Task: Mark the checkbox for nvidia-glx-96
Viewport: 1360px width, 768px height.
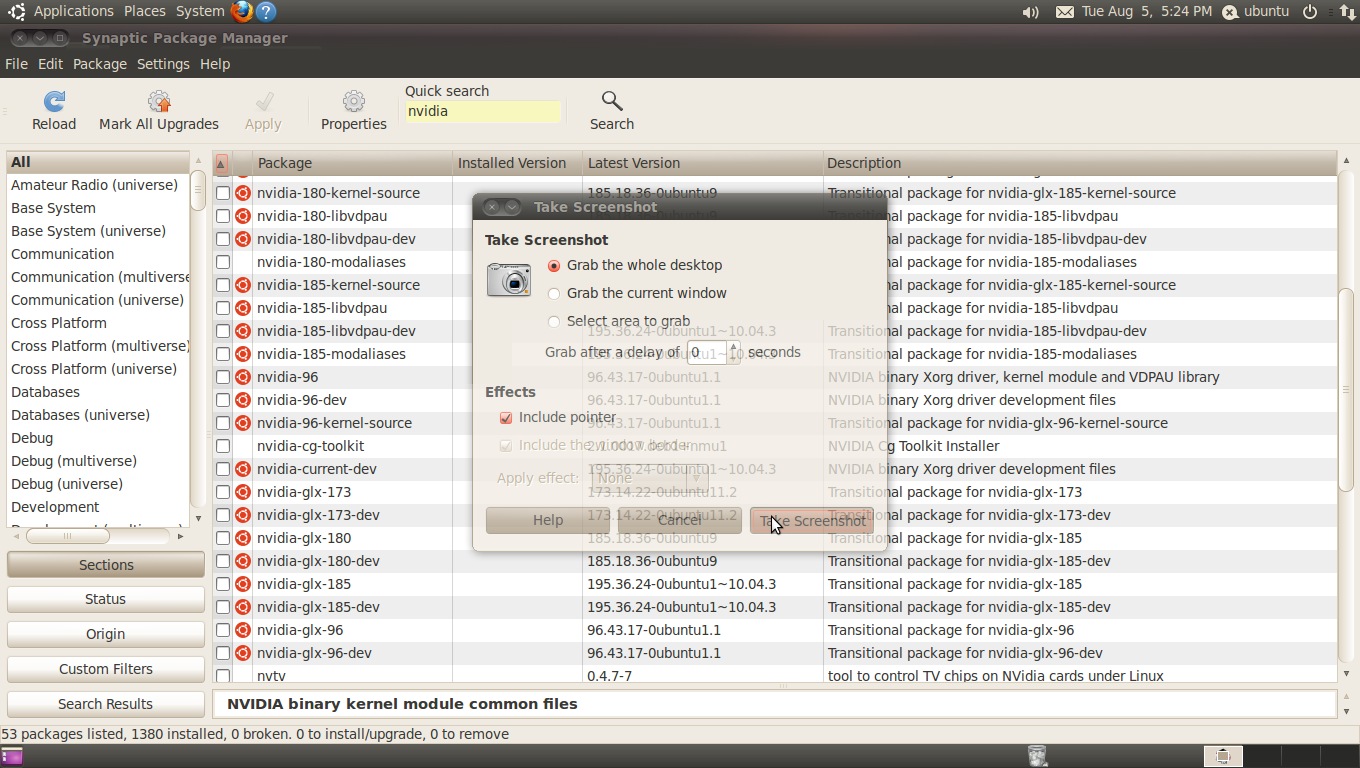Action: point(223,630)
